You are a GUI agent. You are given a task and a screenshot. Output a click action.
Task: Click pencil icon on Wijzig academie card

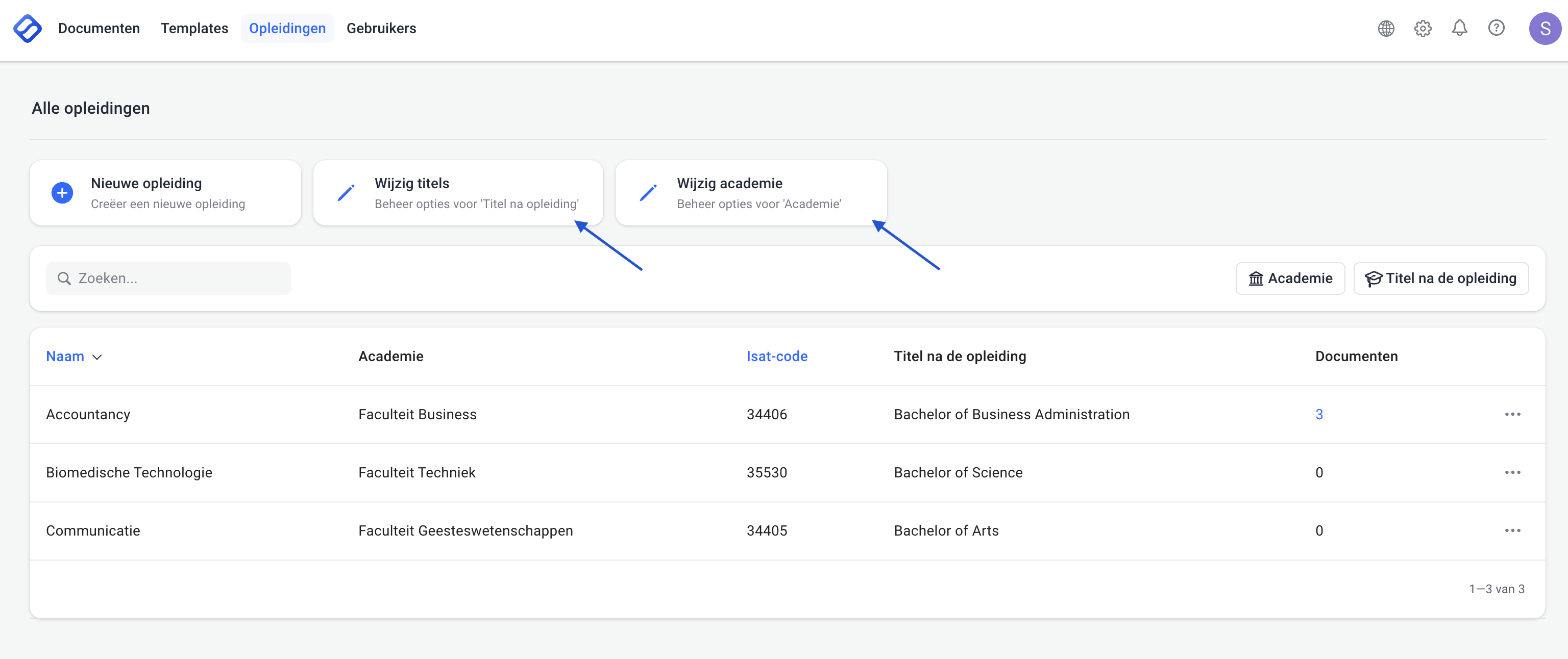(x=648, y=193)
